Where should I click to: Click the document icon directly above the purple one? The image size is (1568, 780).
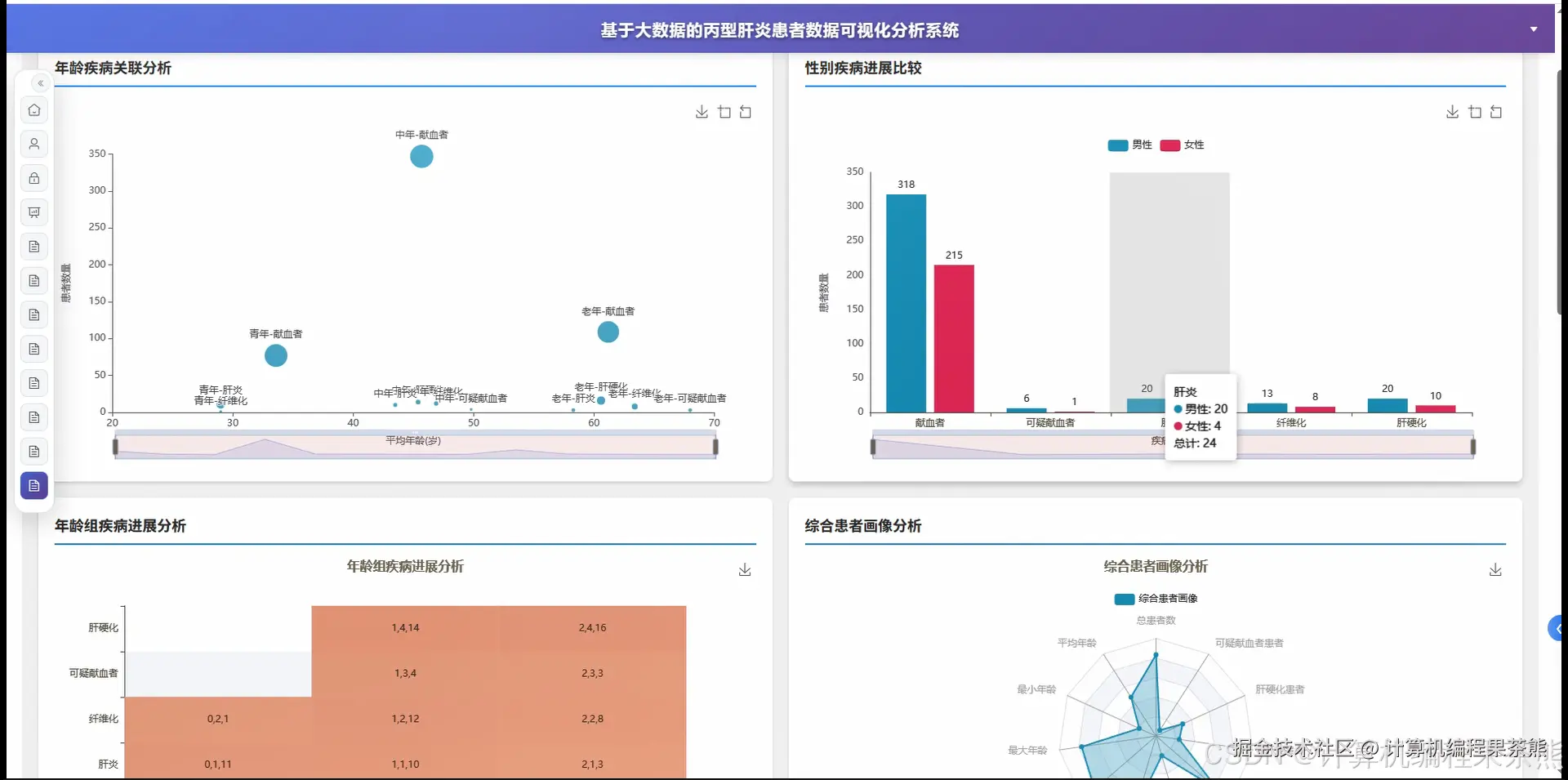point(34,452)
